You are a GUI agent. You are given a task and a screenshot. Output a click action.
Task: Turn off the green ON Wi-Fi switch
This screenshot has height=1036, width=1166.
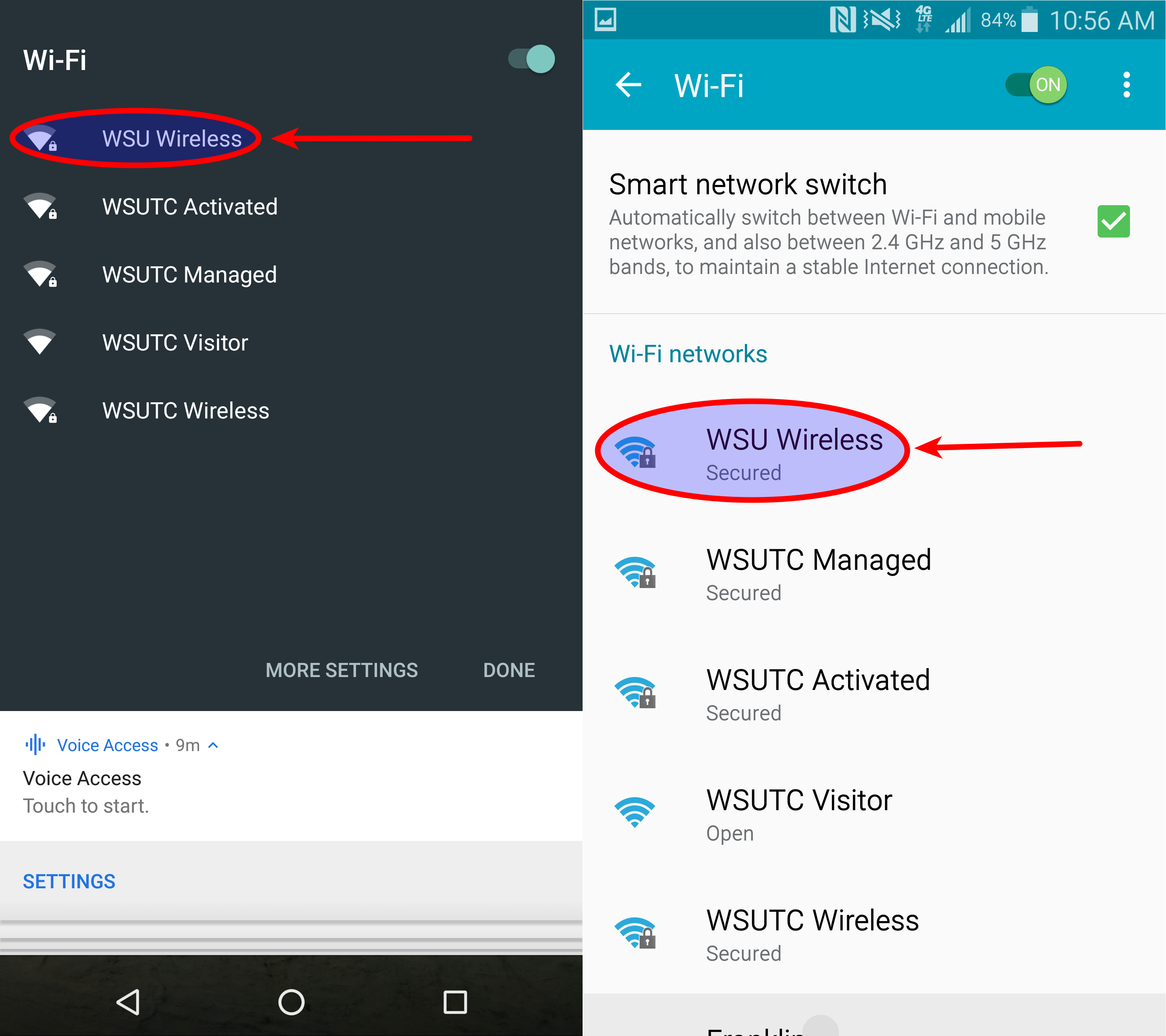pyautogui.click(x=1036, y=85)
